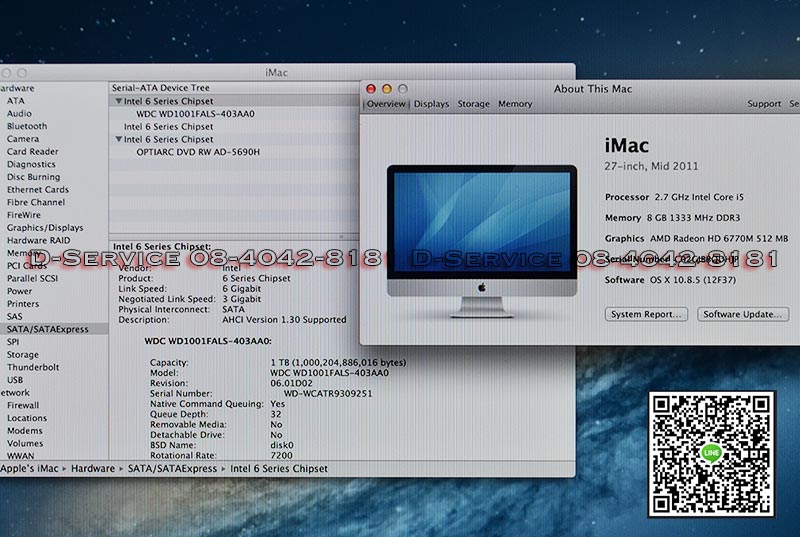This screenshot has width=800, height=537.
Task: Switch to the Storage tab
Action: [473, 104]
